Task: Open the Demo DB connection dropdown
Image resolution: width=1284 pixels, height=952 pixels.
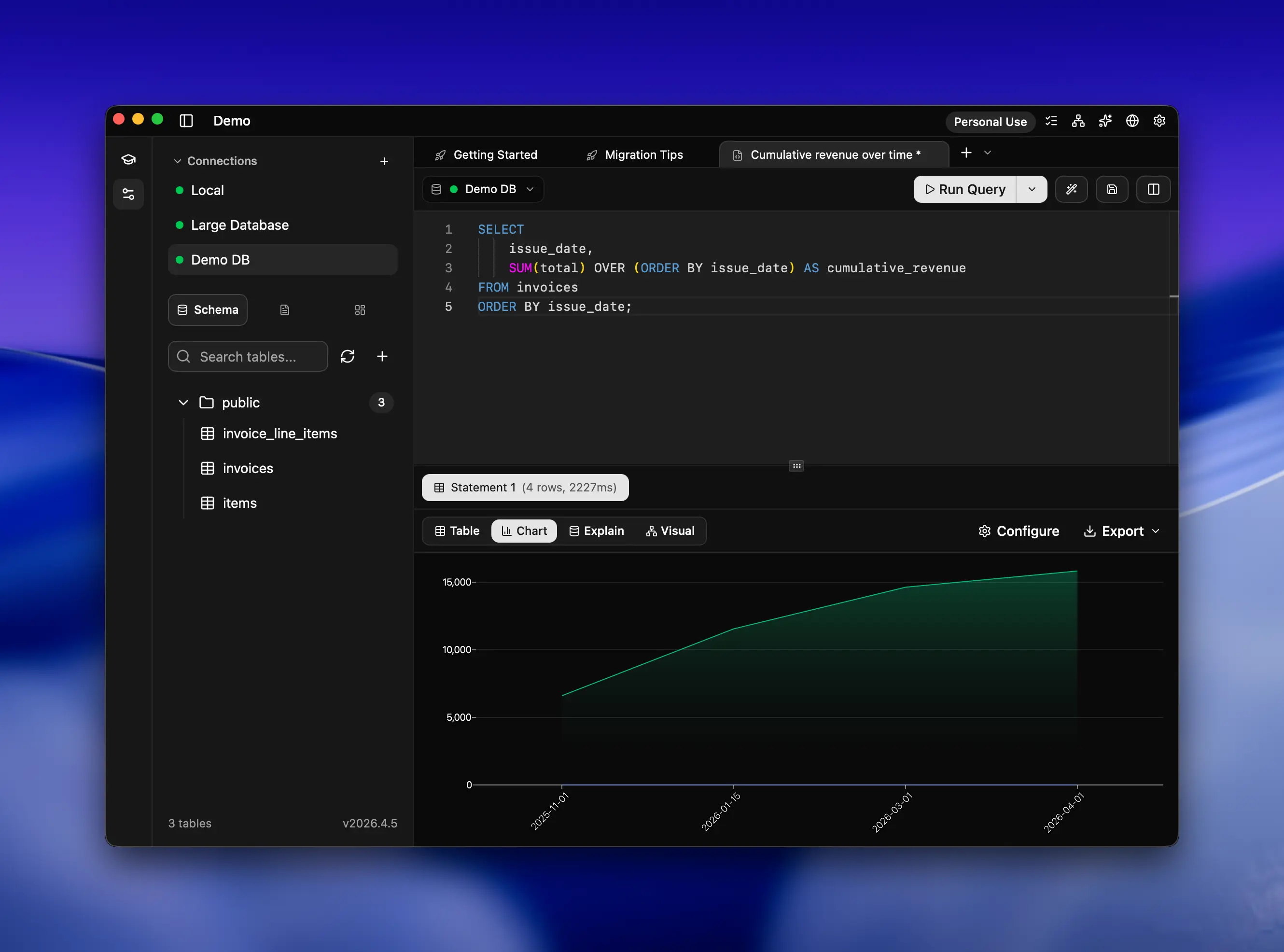Action: pyautogui.click(x=483, y=189)
